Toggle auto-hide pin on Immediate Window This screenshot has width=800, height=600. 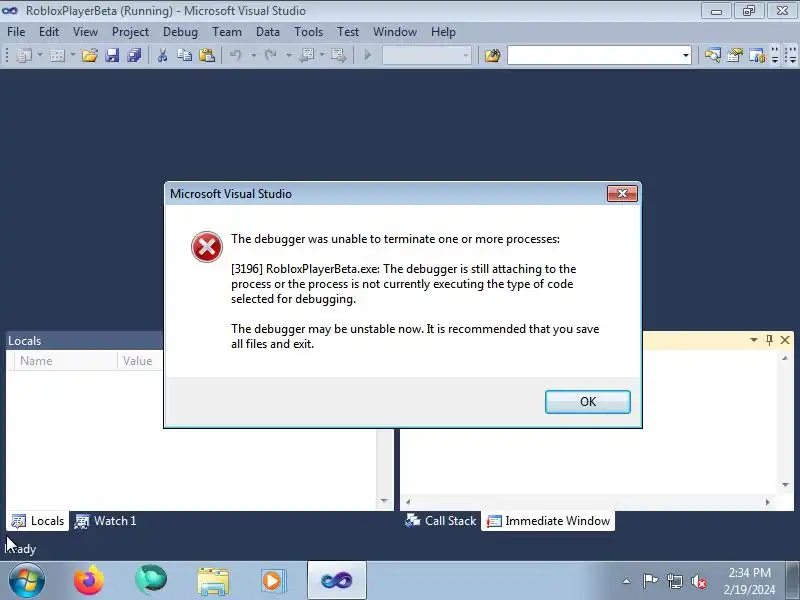(769, 340)
